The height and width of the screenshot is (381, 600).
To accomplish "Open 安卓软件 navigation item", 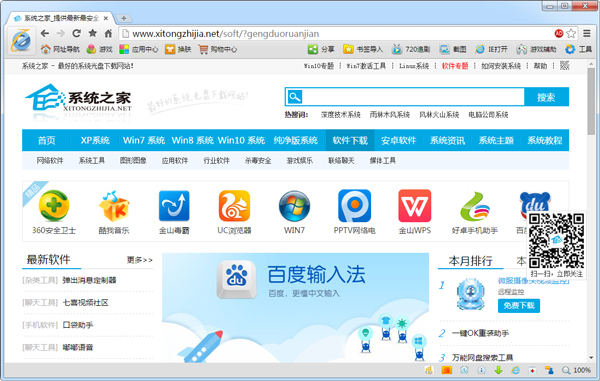I will coord(398,140).
